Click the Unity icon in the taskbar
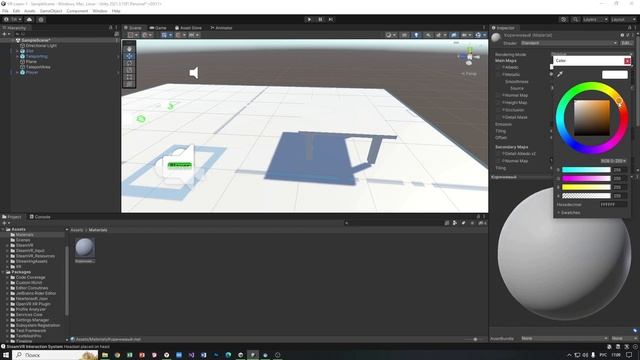This screenshot has height=360, width=640. pos(253,355)
